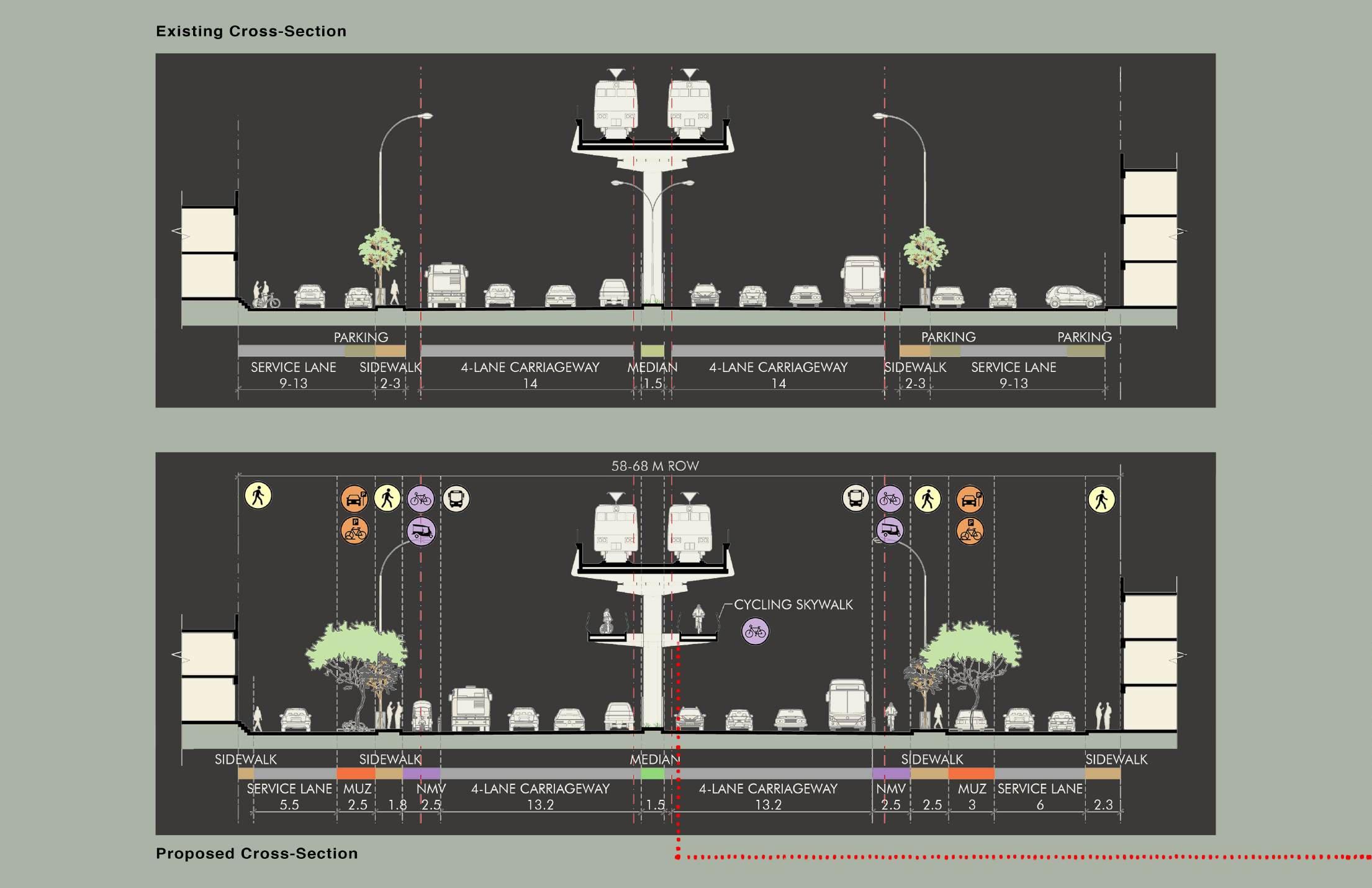Click the CYCLING SKYWALK text label
This screenshot has height=888, width=1372.
tap(793, 604)
